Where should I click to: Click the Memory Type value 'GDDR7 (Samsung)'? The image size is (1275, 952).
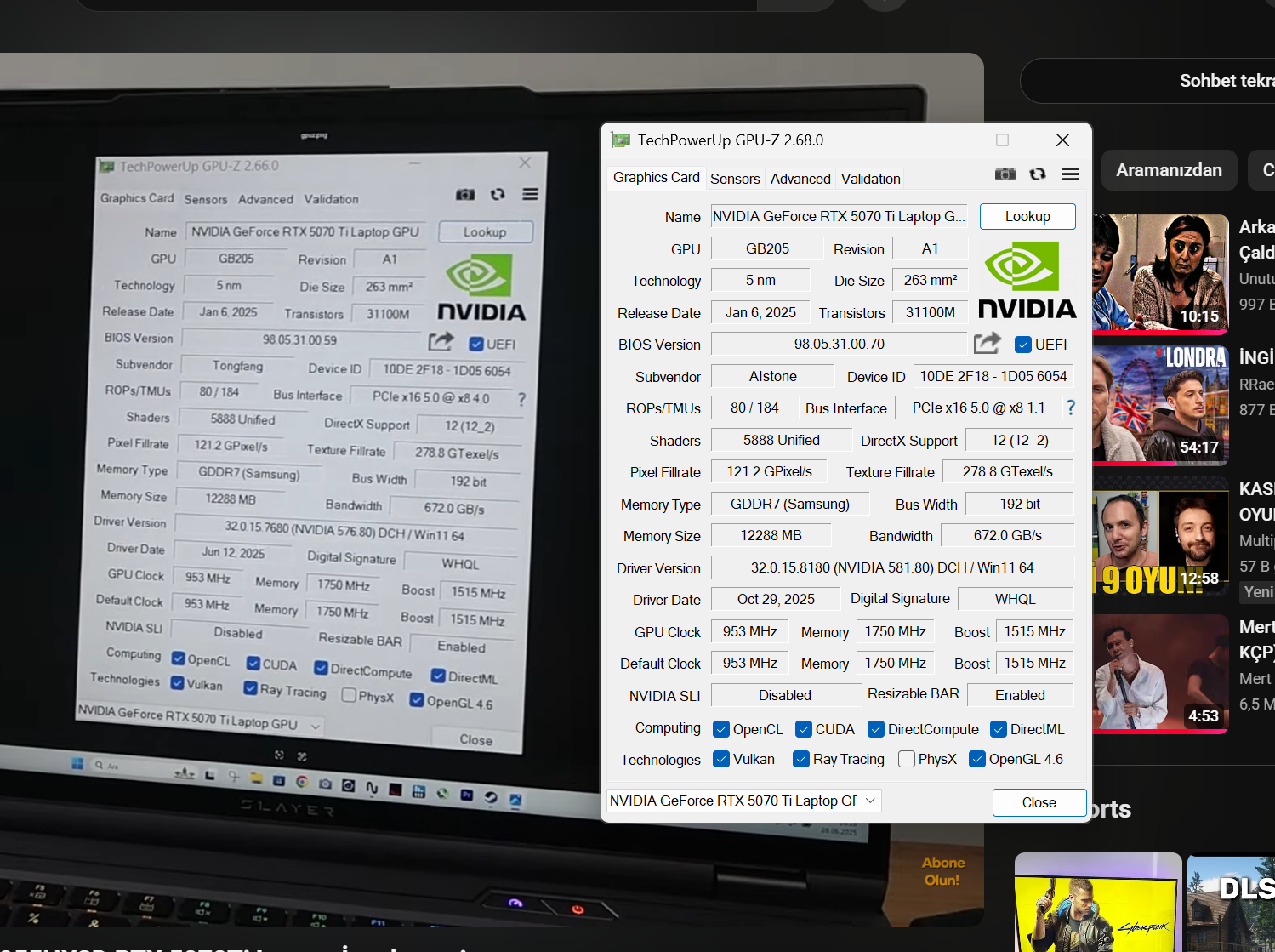[790, 504]
